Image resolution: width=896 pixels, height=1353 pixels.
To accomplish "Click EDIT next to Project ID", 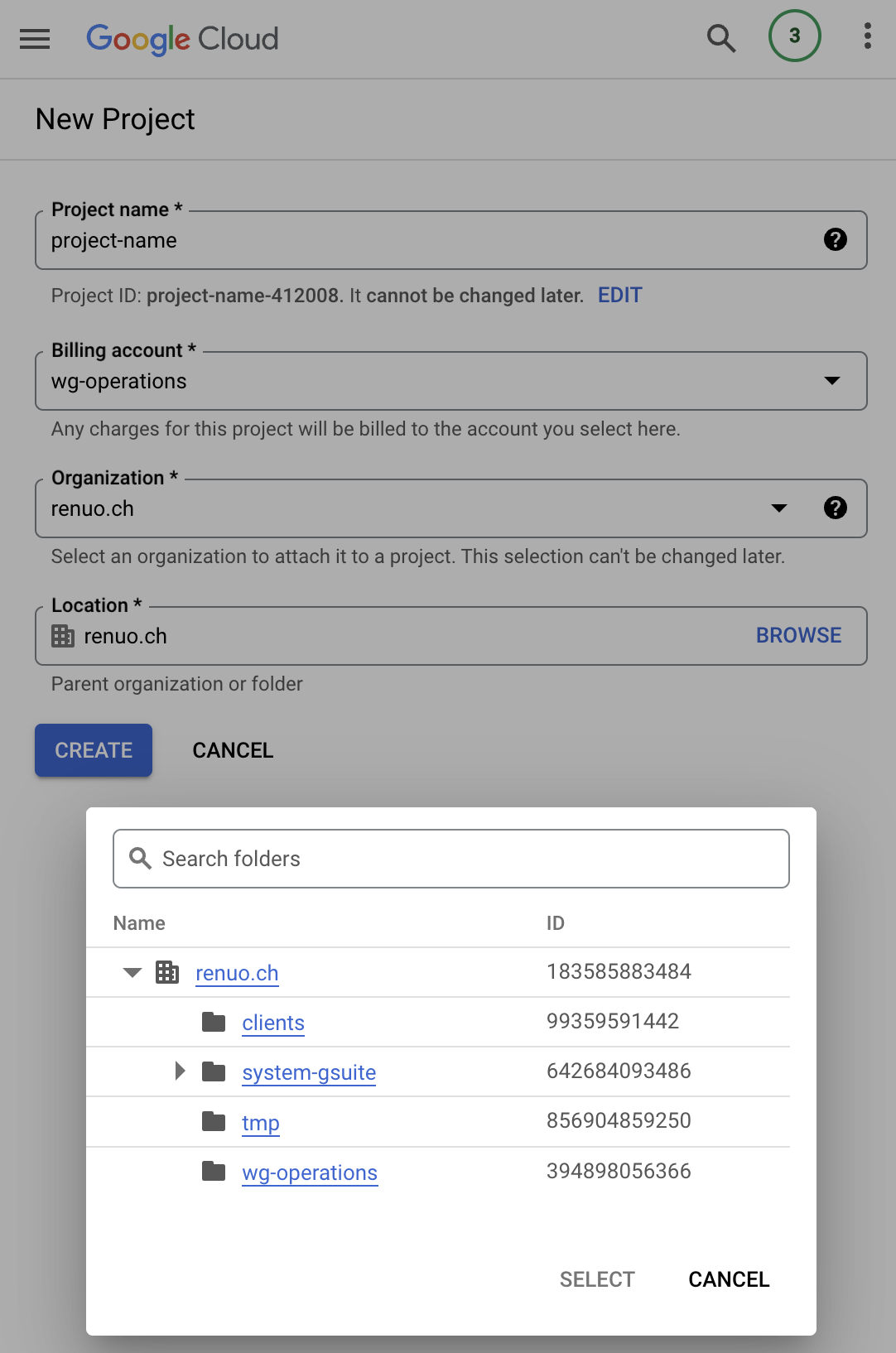I will pos(620,296).
